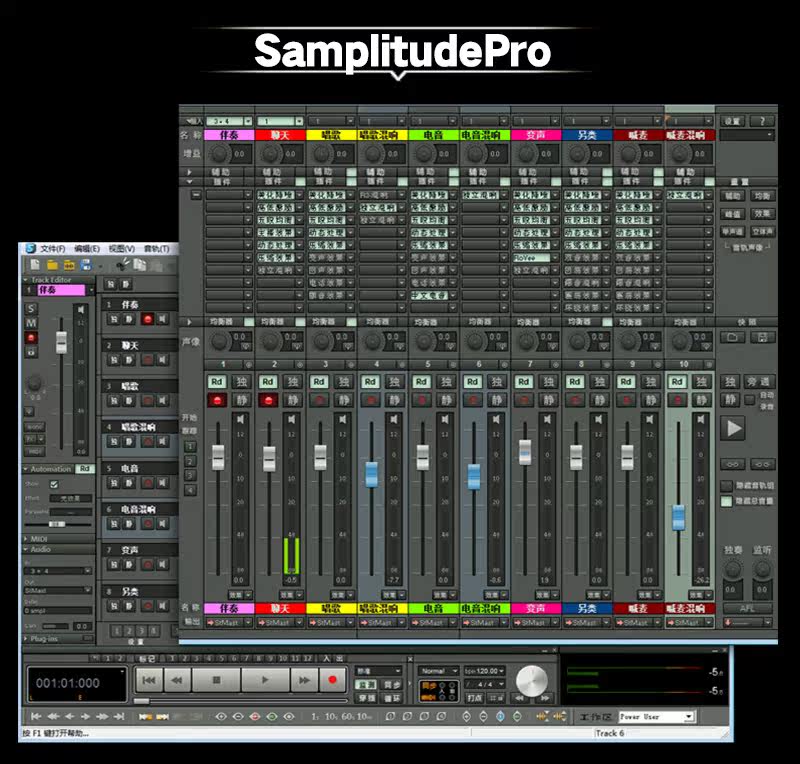Mute mixer channel 10
The width and height of the screenshot is (800, 764).
click(702, 401)
